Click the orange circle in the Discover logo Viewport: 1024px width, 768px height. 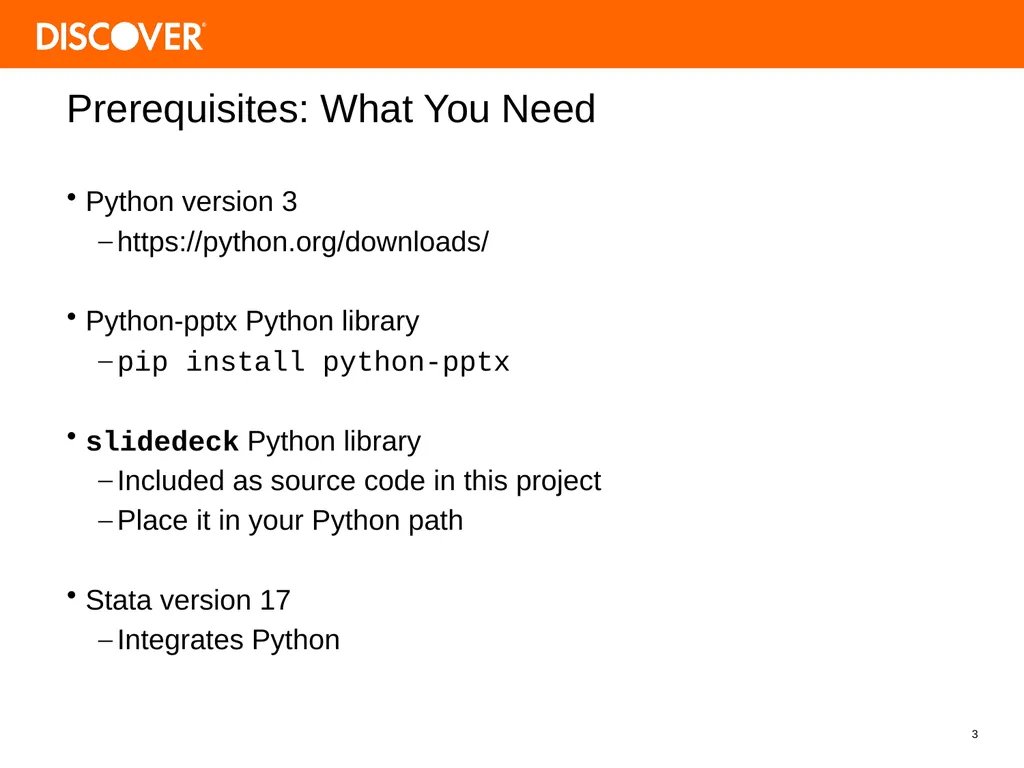coord(126,37)
